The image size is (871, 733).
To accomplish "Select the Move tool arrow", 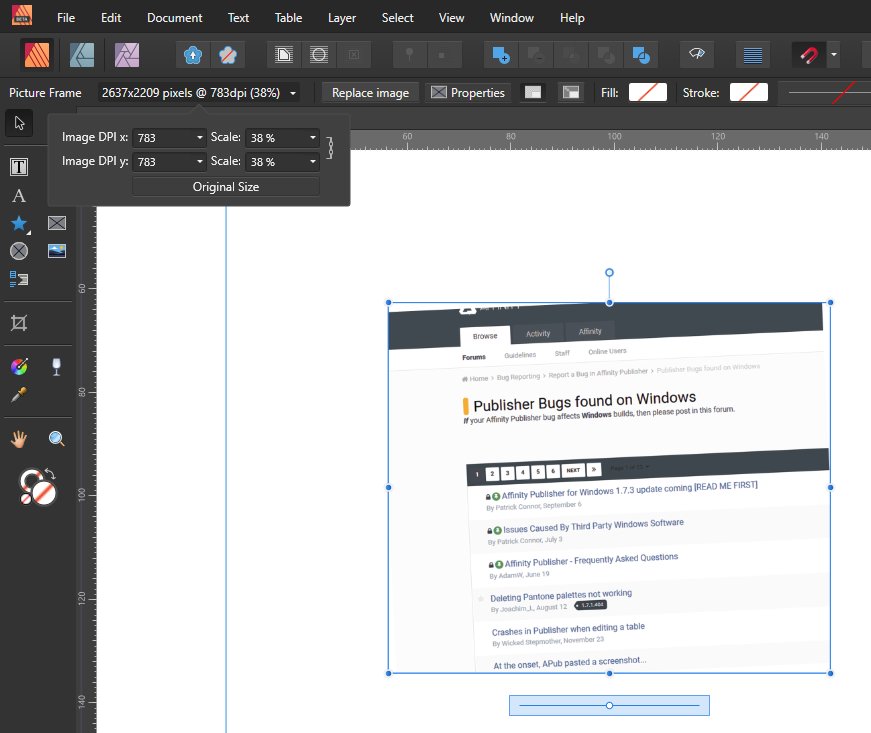I will point(19,123).
